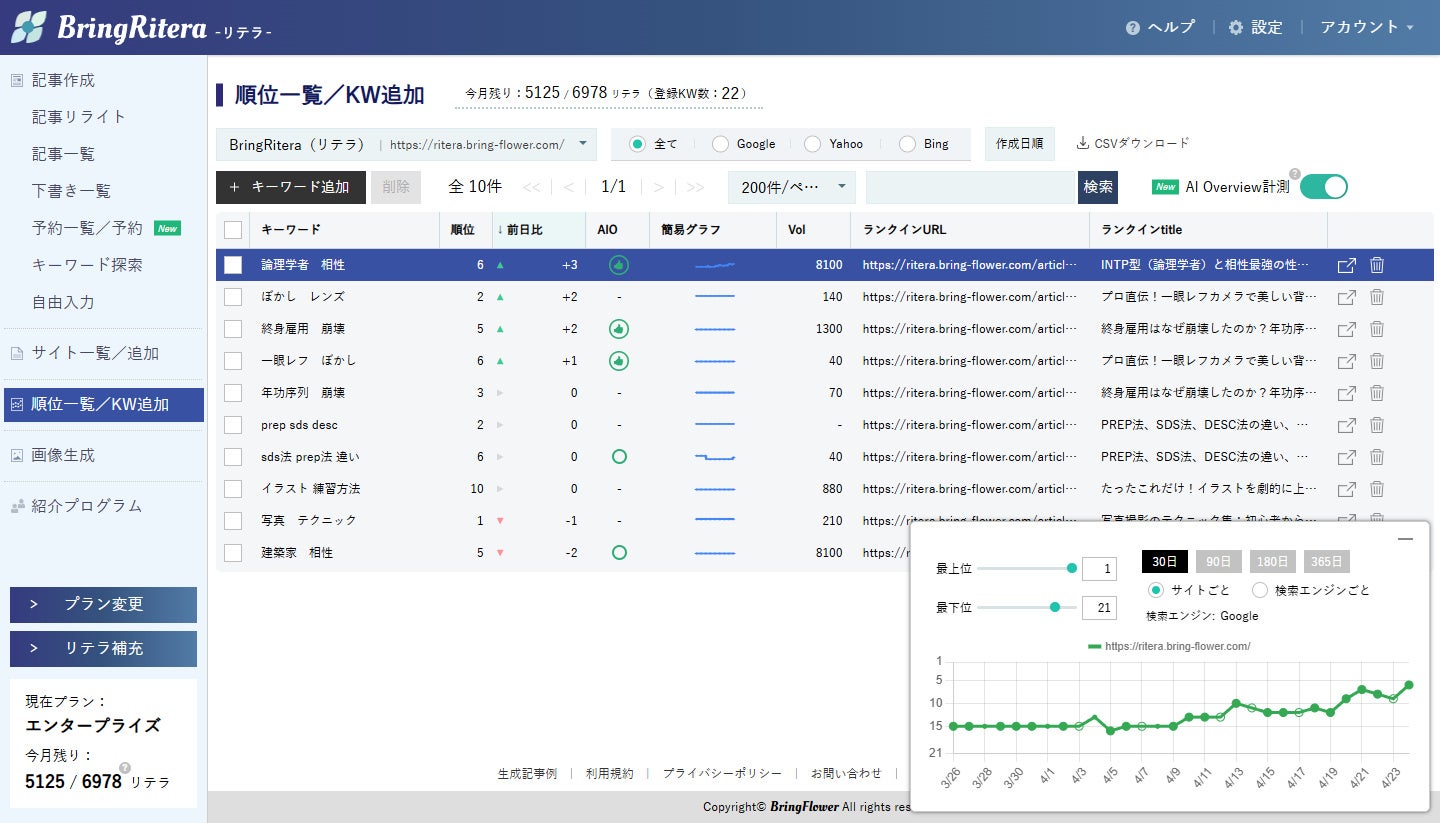Open settings with the gear icon

(1235, 28)
